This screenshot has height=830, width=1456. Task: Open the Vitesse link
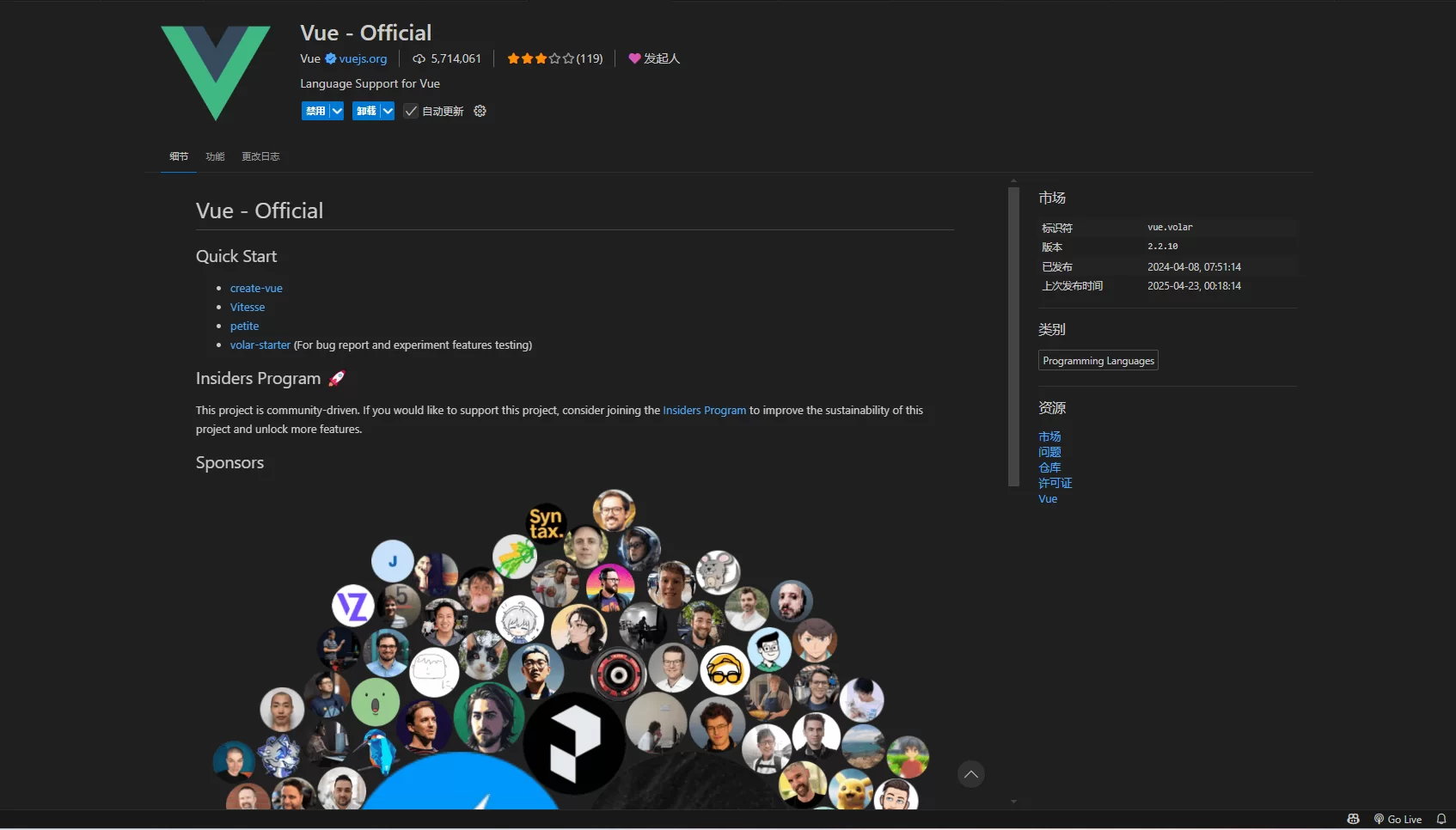(248, 308)
